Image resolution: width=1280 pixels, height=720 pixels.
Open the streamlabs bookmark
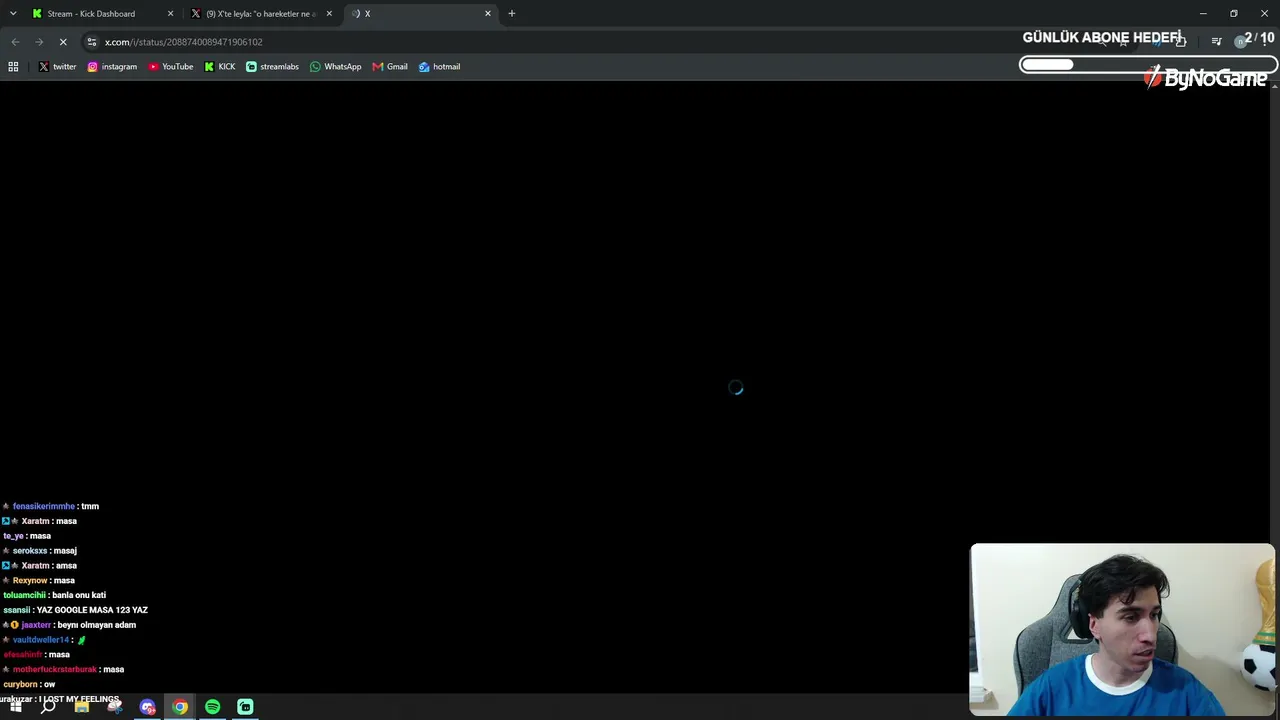[272, 67]
